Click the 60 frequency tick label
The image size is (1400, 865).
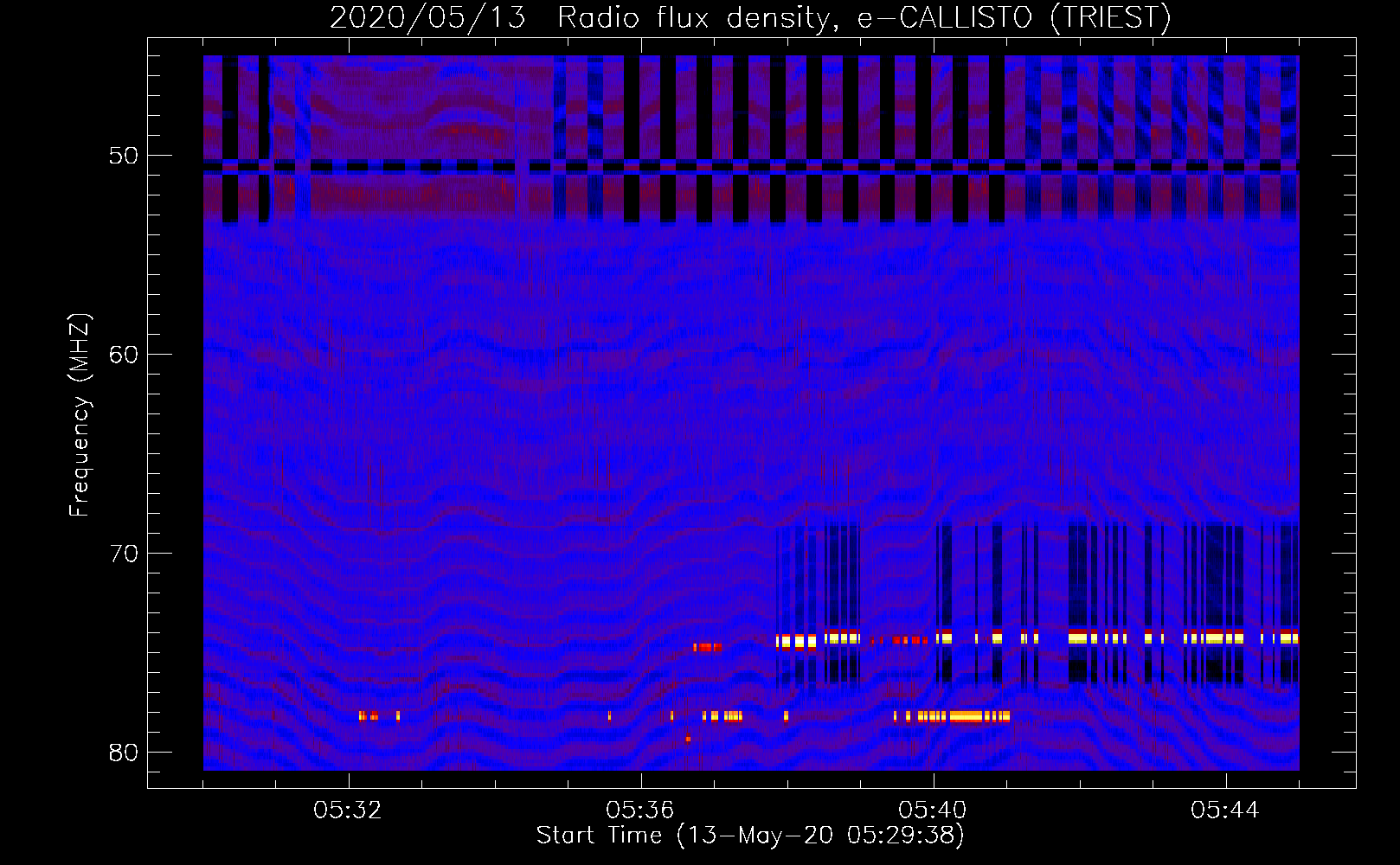click(x=124, y=355)
